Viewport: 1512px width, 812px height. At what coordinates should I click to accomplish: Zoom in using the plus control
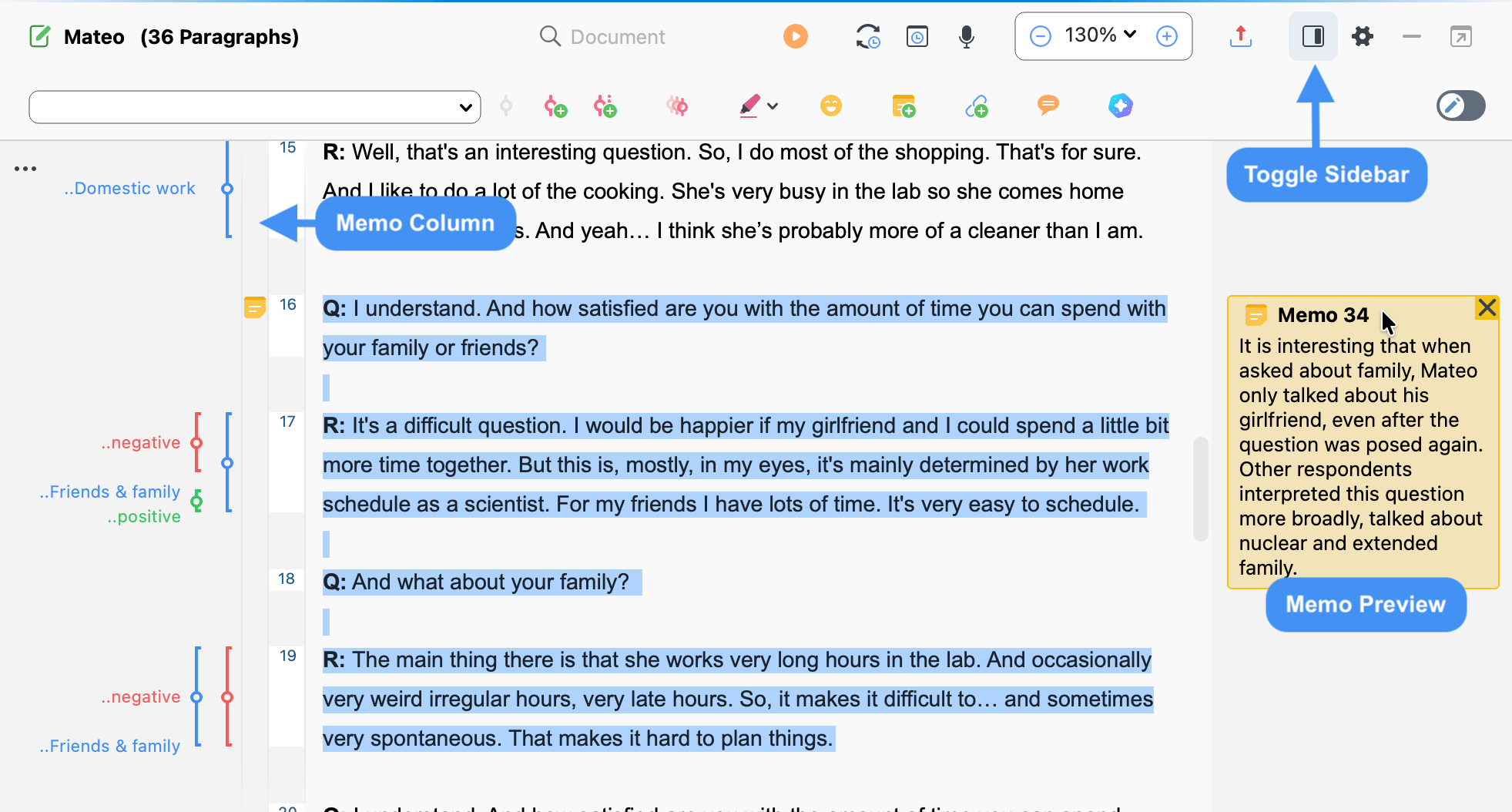[1166, 35]
